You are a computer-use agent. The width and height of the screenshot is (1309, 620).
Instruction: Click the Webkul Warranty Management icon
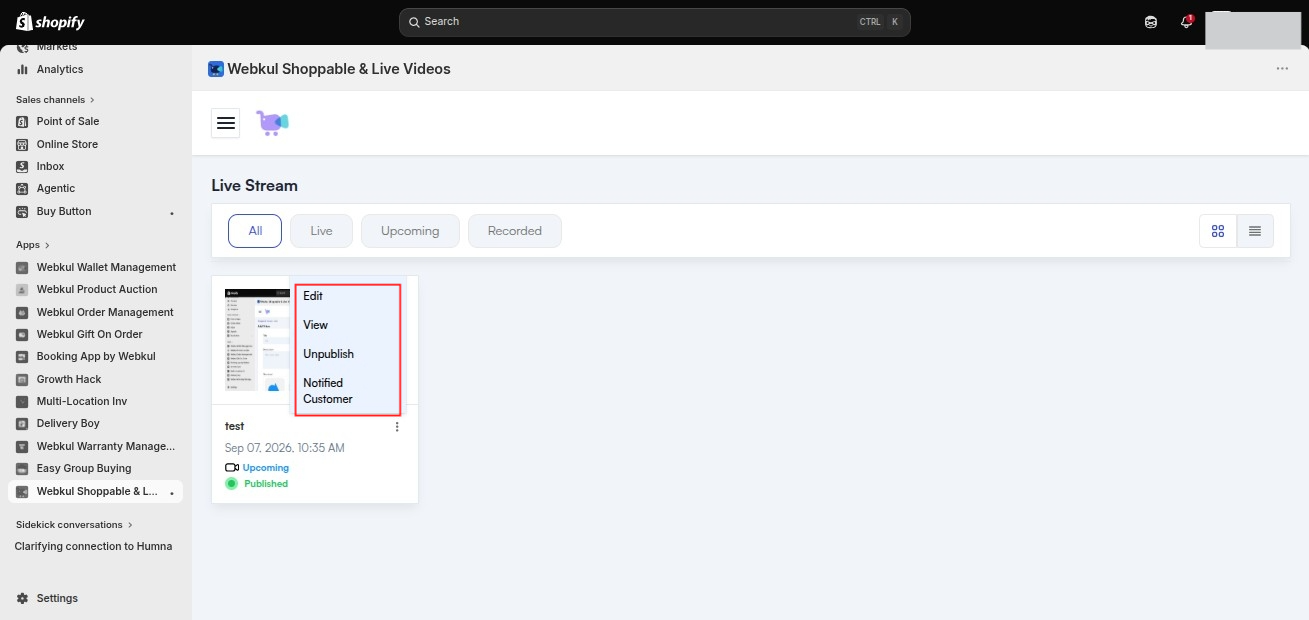tap(22, 446)
